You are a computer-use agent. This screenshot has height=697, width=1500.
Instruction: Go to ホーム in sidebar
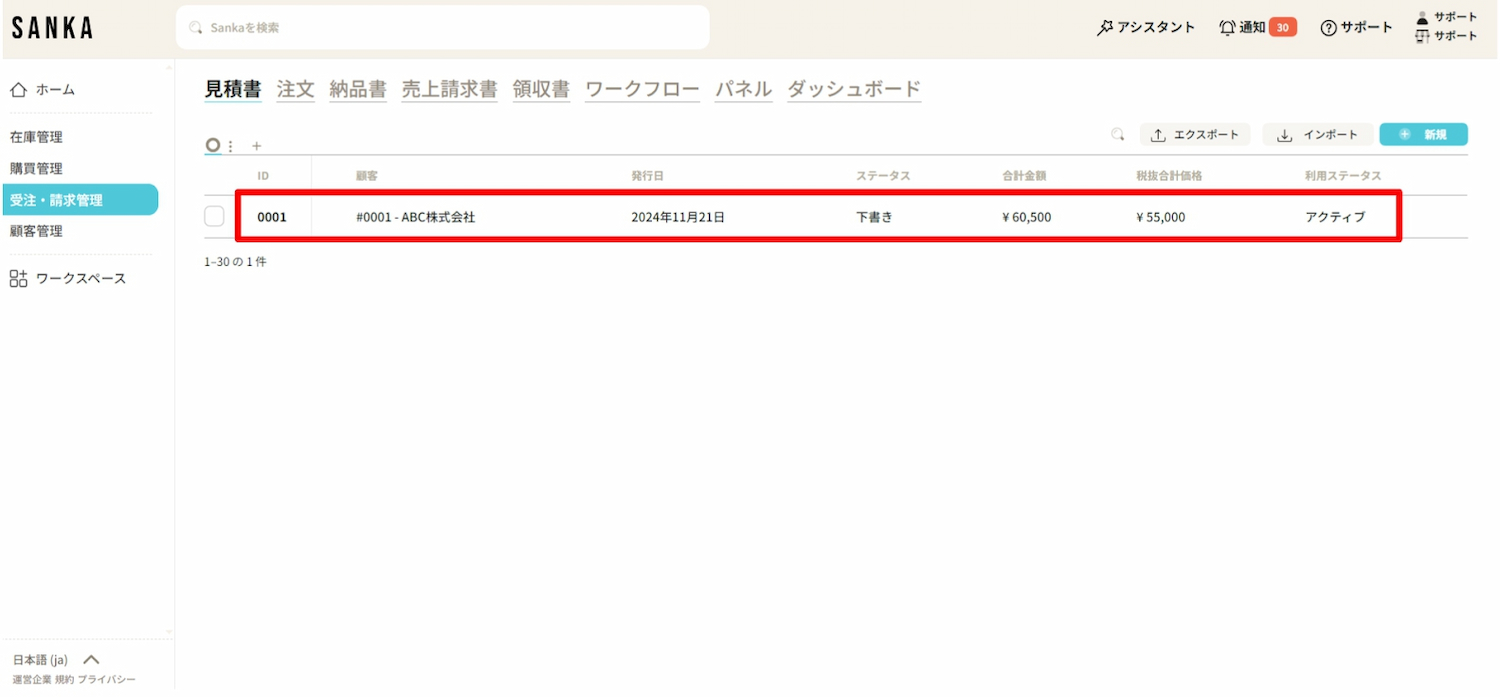(x=43, y=90)
